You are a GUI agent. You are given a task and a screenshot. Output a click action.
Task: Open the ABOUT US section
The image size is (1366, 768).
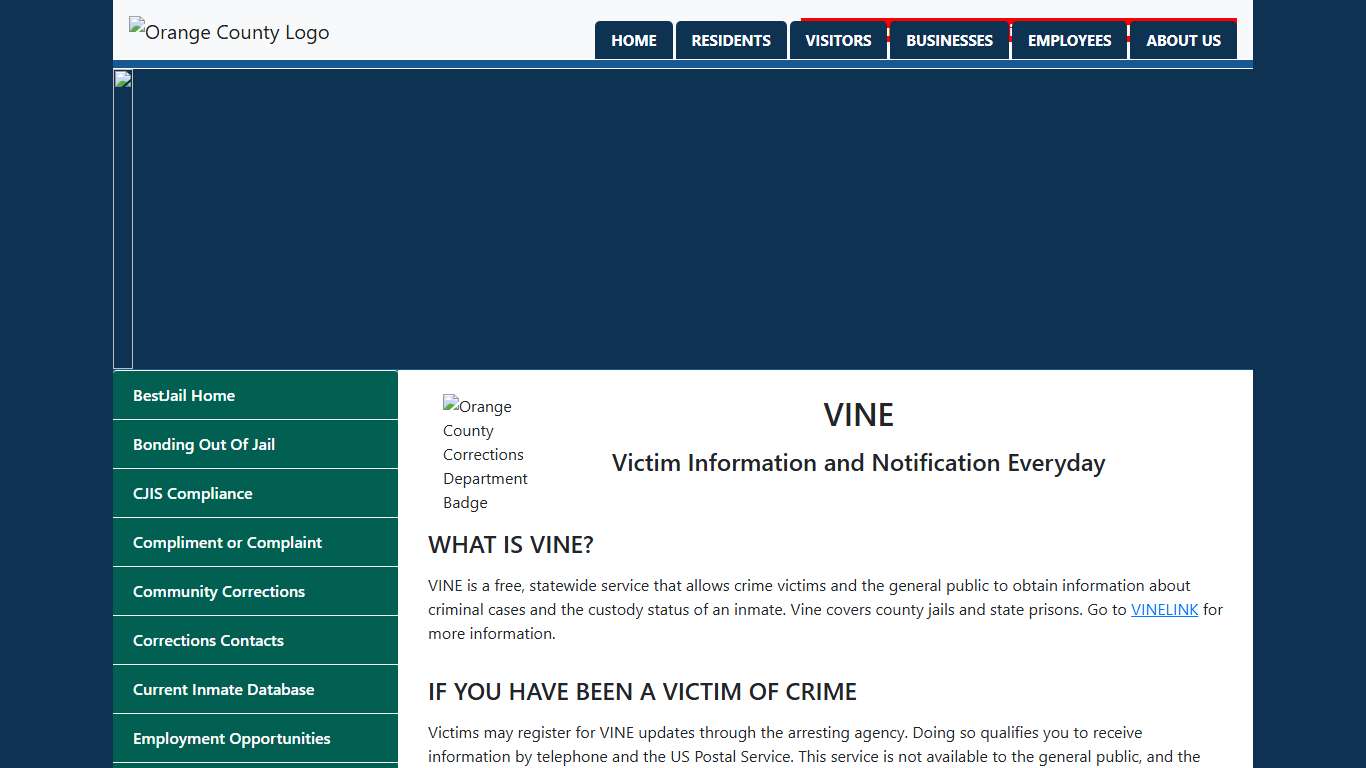click(1183, 40)
